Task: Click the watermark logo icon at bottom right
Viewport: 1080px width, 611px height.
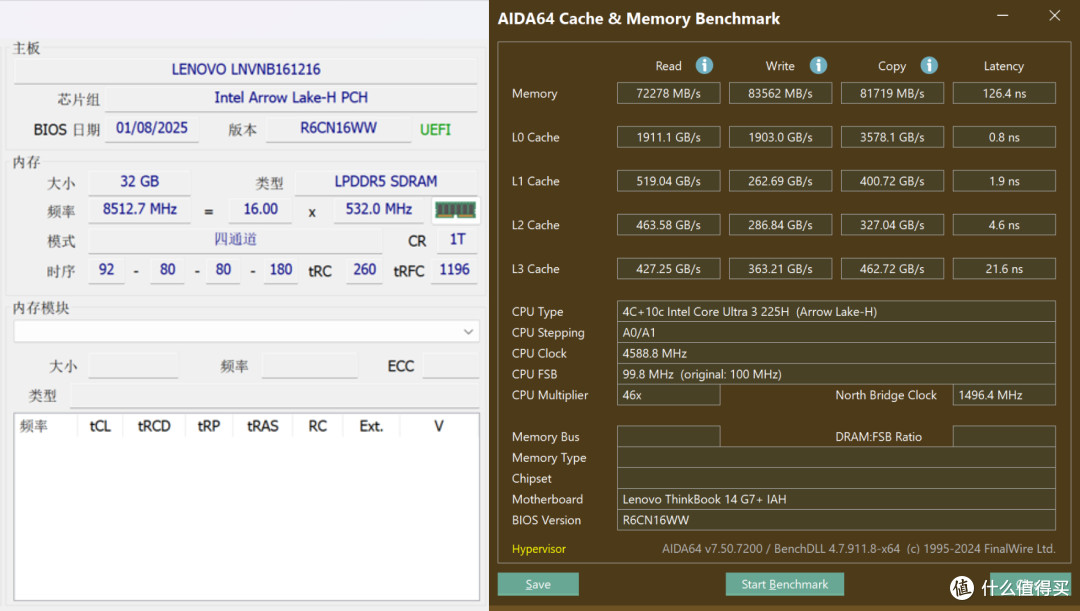Action: click(x=962, y=587)
